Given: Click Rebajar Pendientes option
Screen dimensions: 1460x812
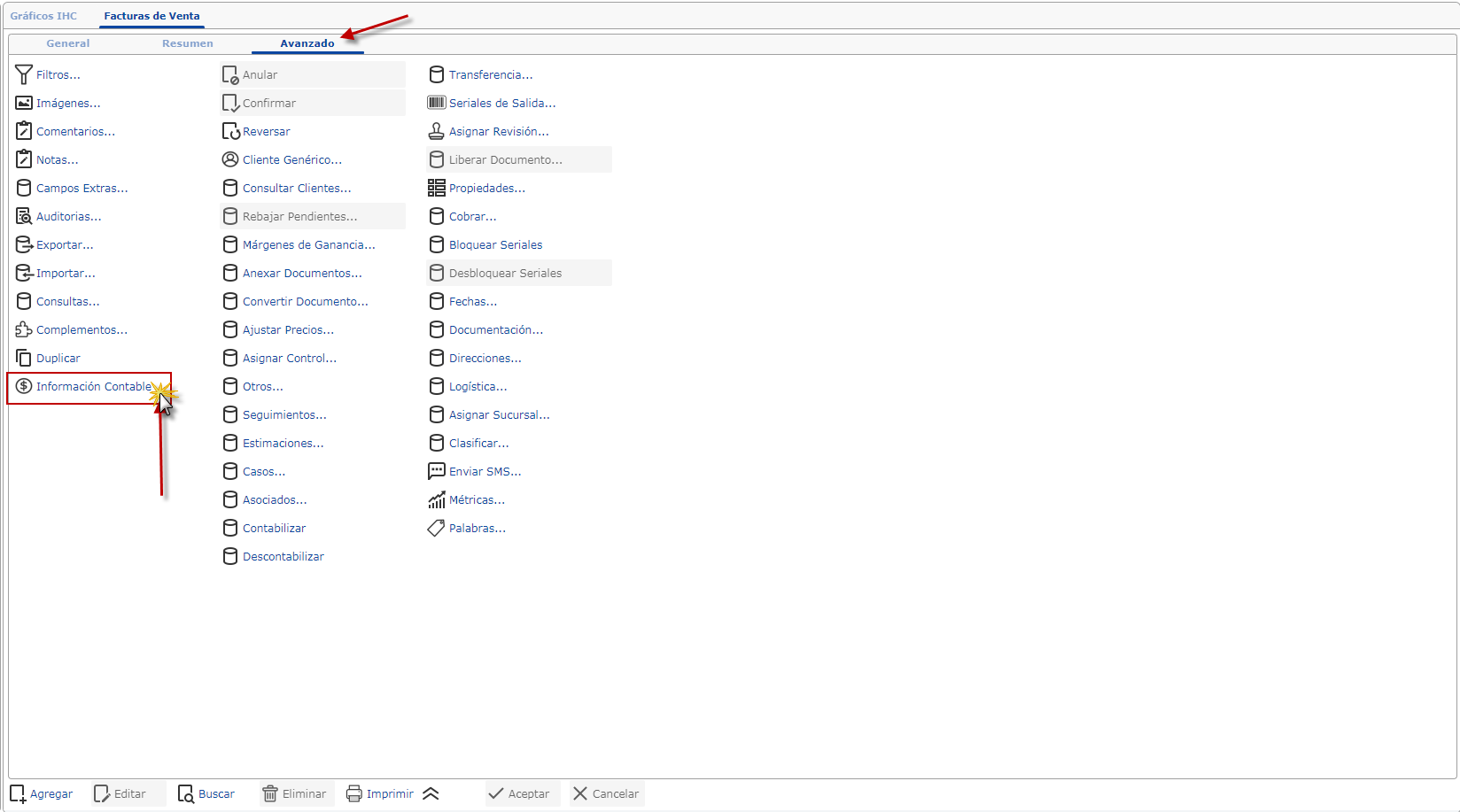Looking at the screenshot, I should [313, 216].
